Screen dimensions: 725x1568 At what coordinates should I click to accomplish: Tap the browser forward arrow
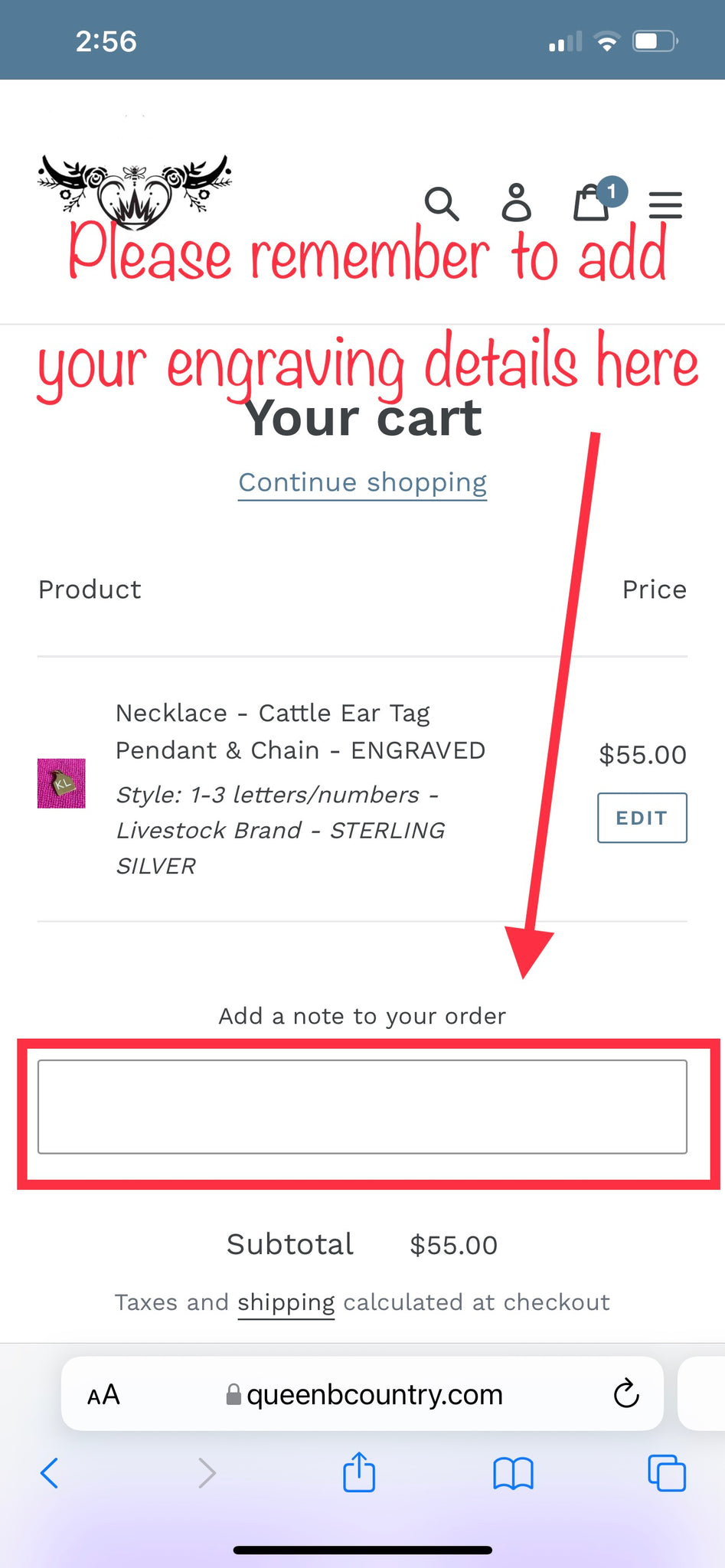[x=207, y=1472]
